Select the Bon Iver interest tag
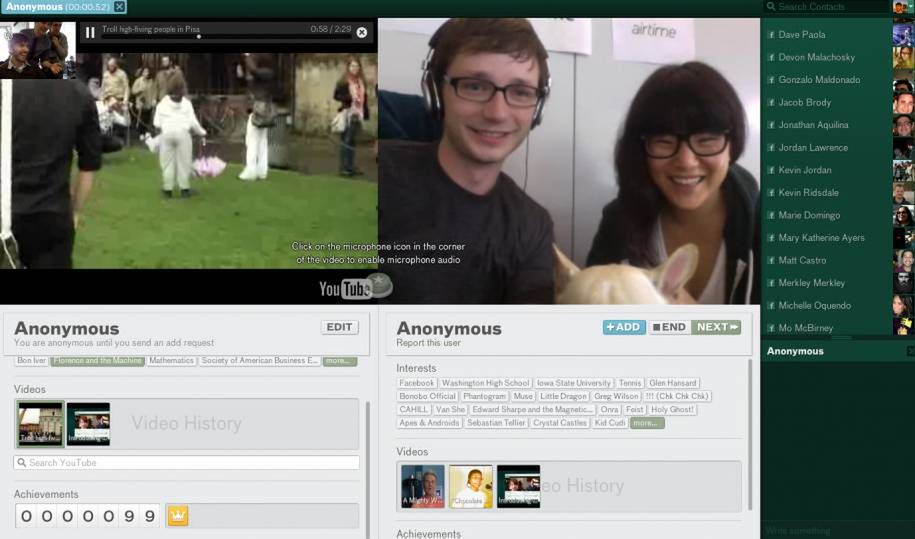This screenshot has width=915, height=539. (32, 360)
